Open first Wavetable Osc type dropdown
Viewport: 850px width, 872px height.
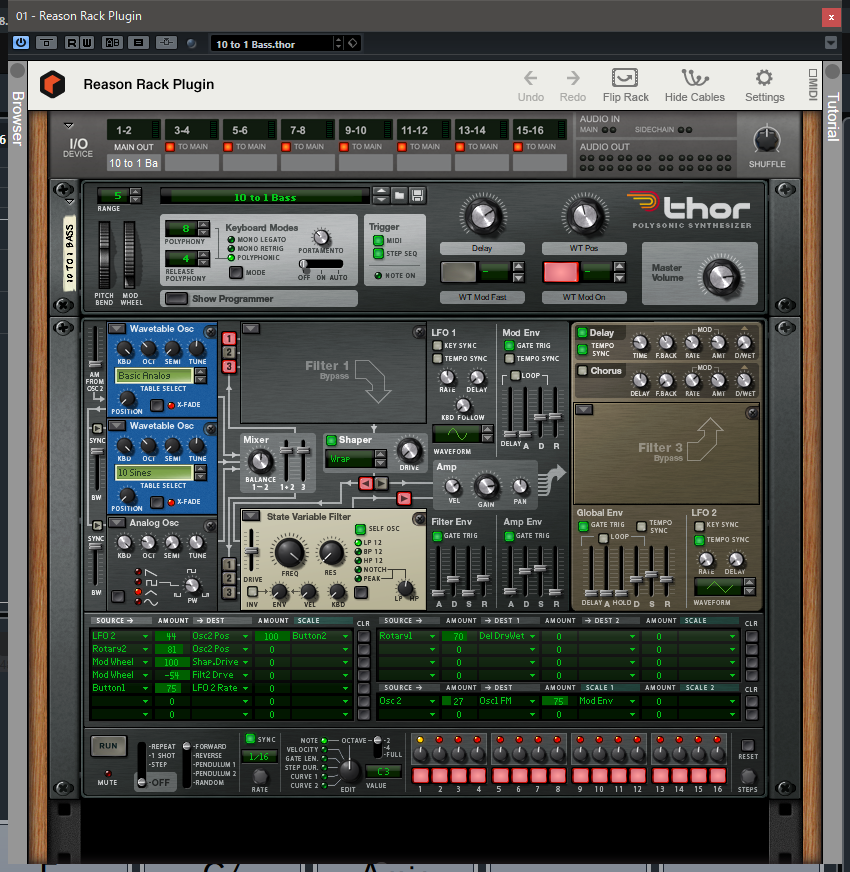coord(116,329)
